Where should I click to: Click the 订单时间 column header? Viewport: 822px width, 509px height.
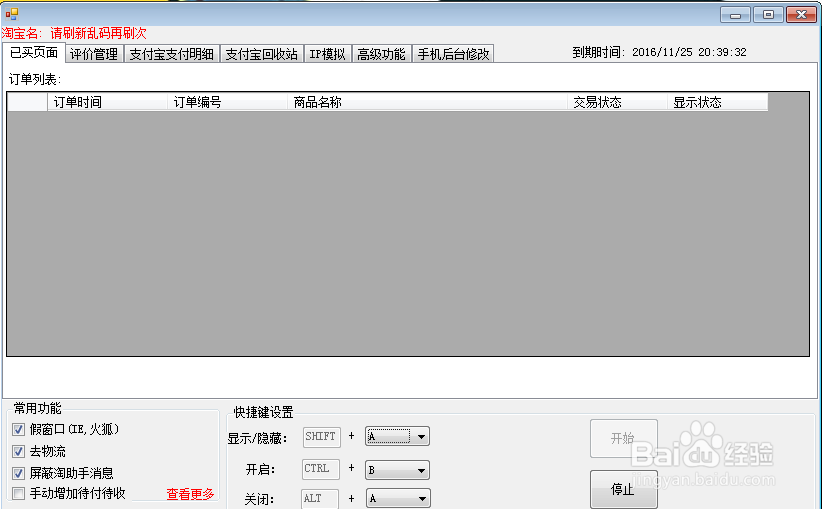pyautogui.click(x=107, y=102)
